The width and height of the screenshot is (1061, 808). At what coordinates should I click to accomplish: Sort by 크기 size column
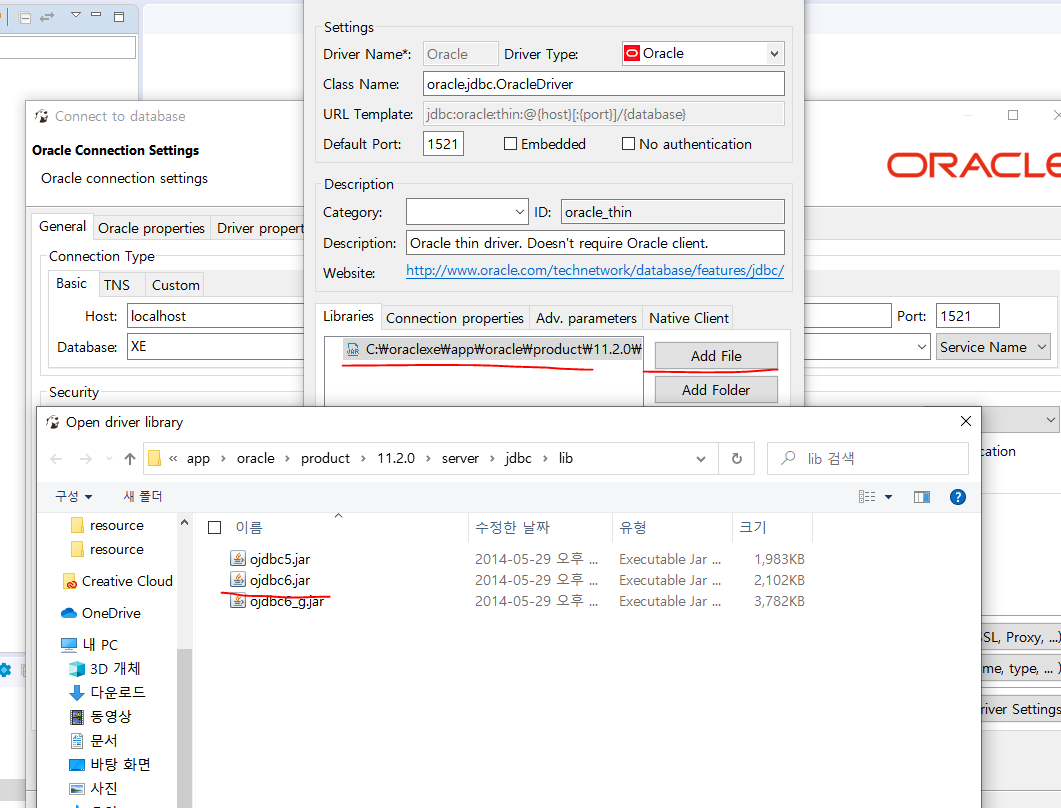[752, 528]
